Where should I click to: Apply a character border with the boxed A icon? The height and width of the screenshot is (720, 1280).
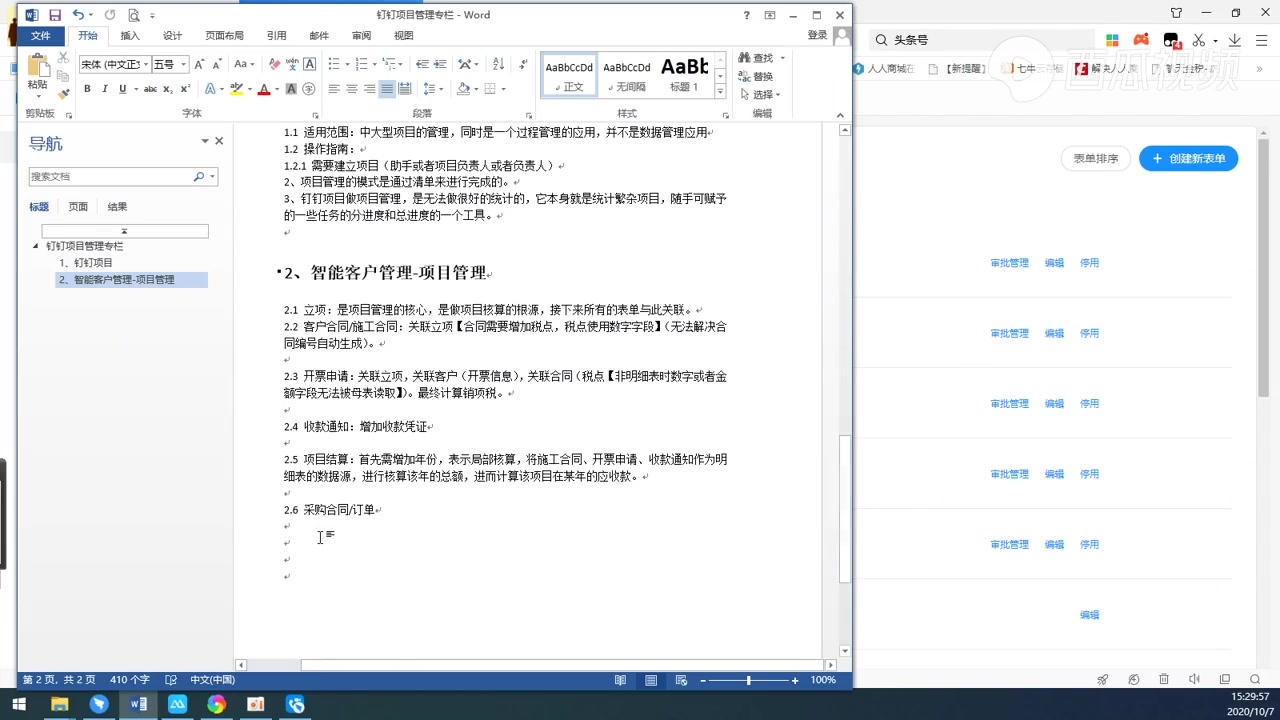309,64
